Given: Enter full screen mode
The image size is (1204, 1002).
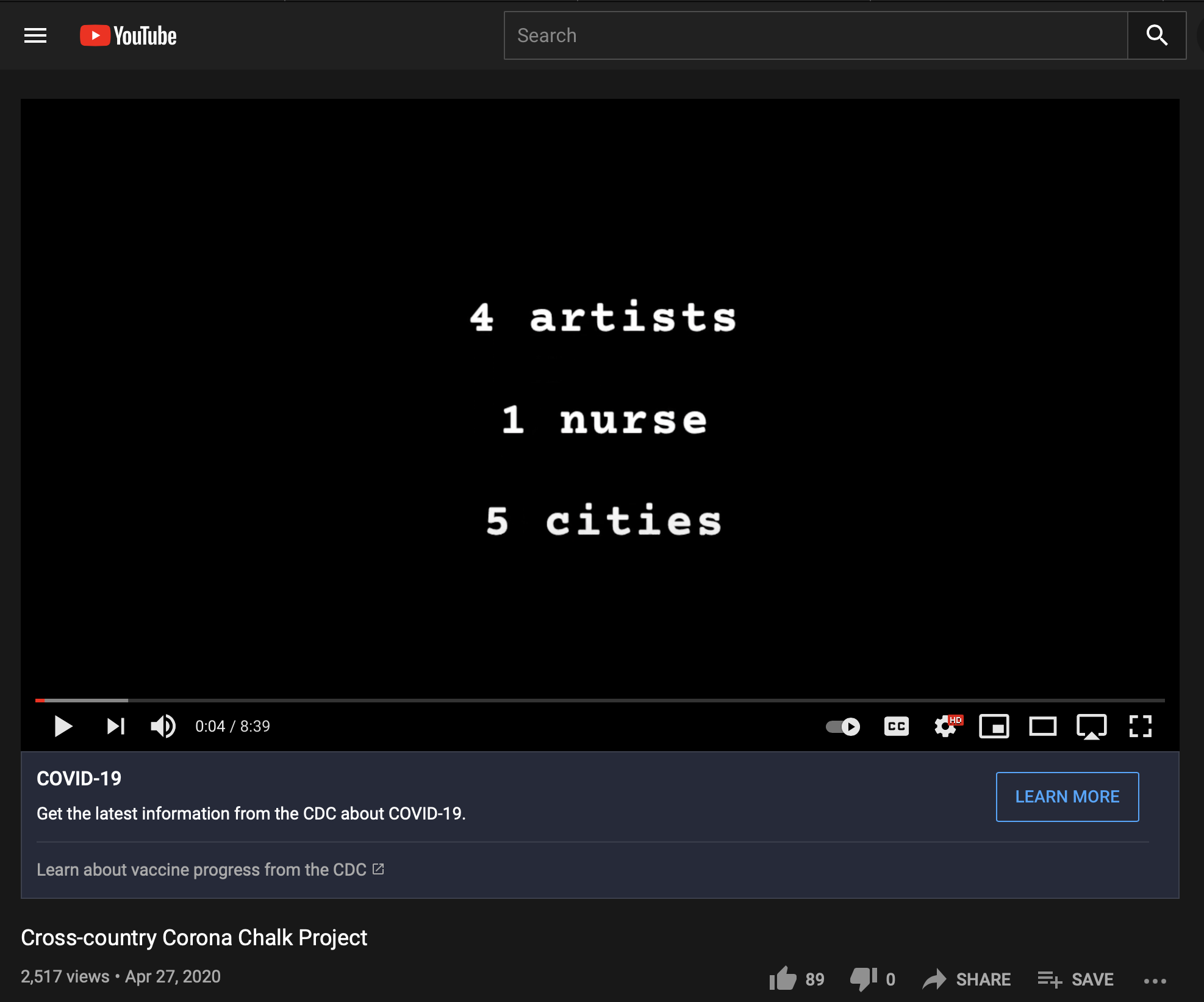Looking at the screenshot, I should (1140, 726).
